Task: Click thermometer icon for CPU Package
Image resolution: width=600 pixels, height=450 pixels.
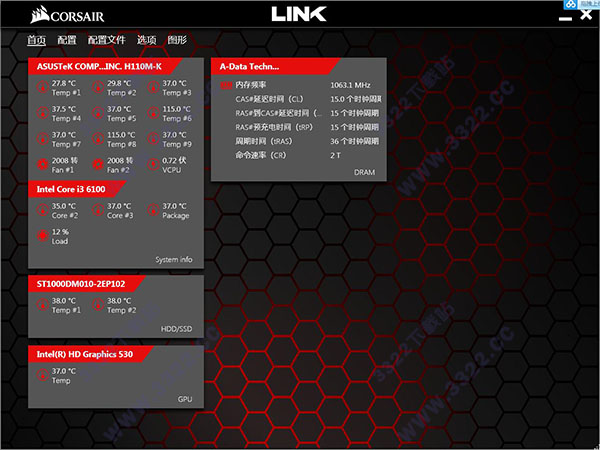Action: 153,210
